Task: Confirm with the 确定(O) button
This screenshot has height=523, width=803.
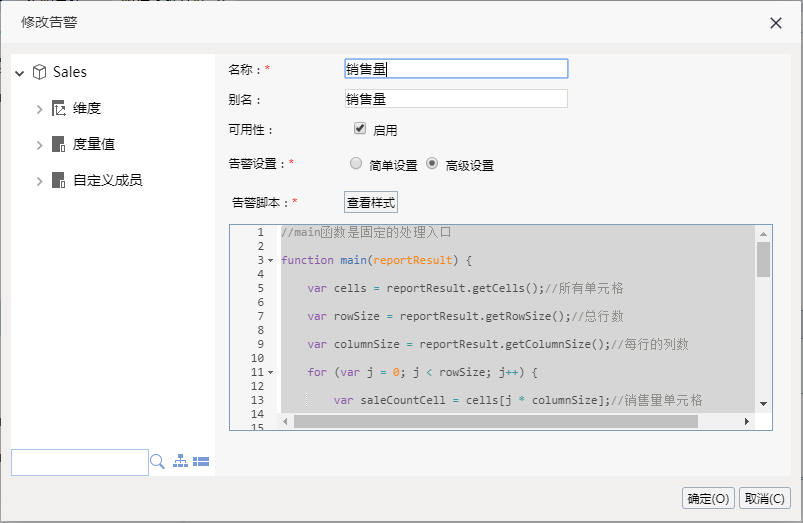Action: point(708,498)
